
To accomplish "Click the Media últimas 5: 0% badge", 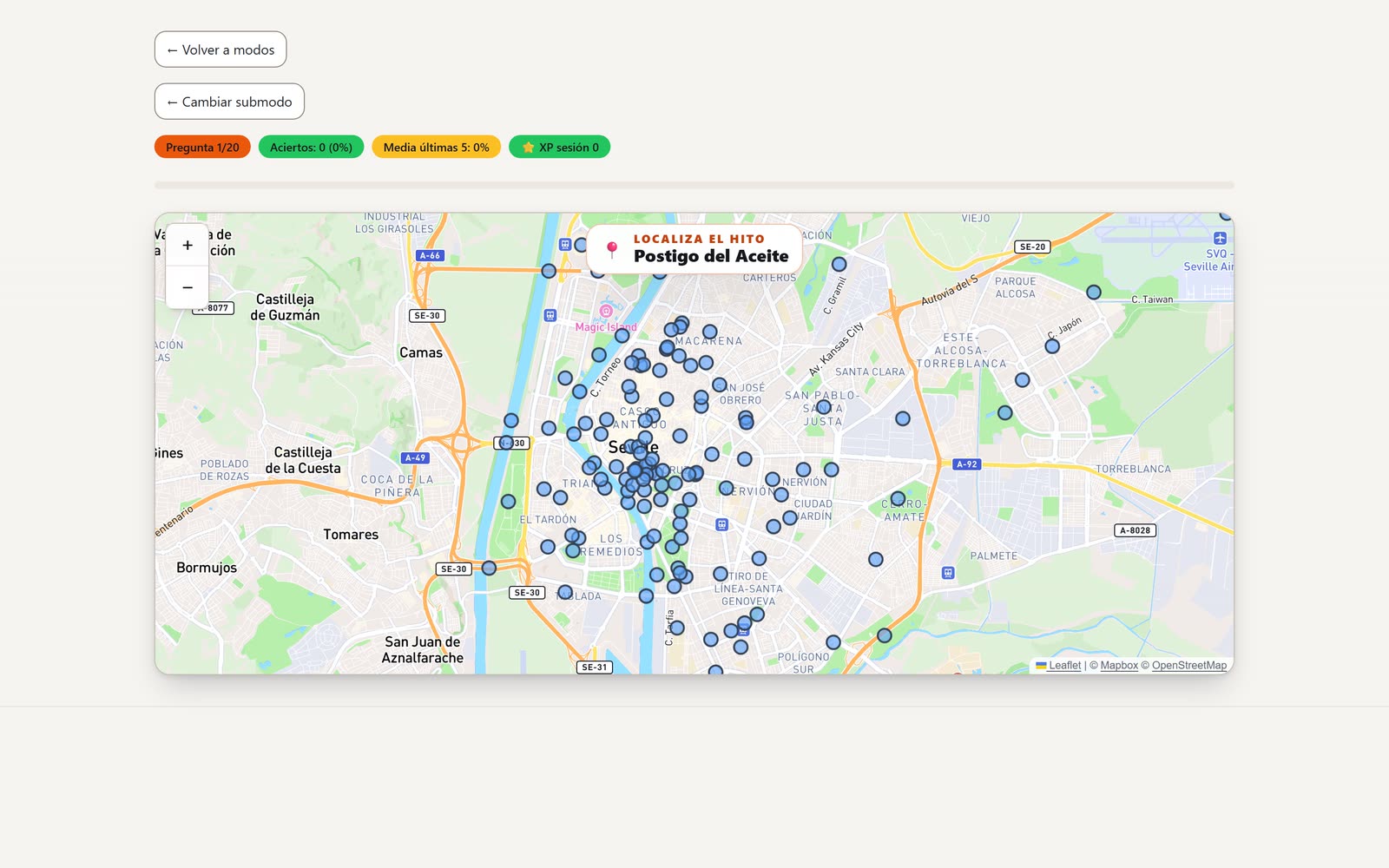I will [x=436, y=148].
